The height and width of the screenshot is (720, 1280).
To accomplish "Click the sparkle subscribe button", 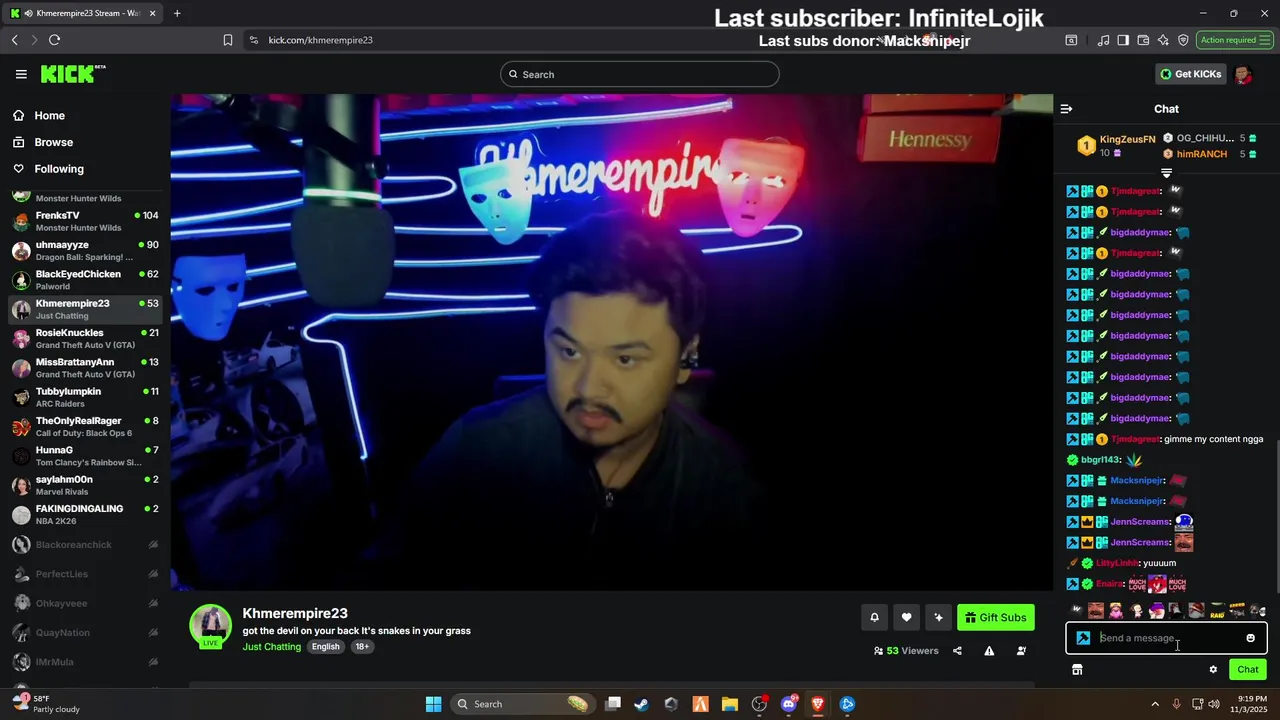I will pyautogui.click(x=938, y=618).
